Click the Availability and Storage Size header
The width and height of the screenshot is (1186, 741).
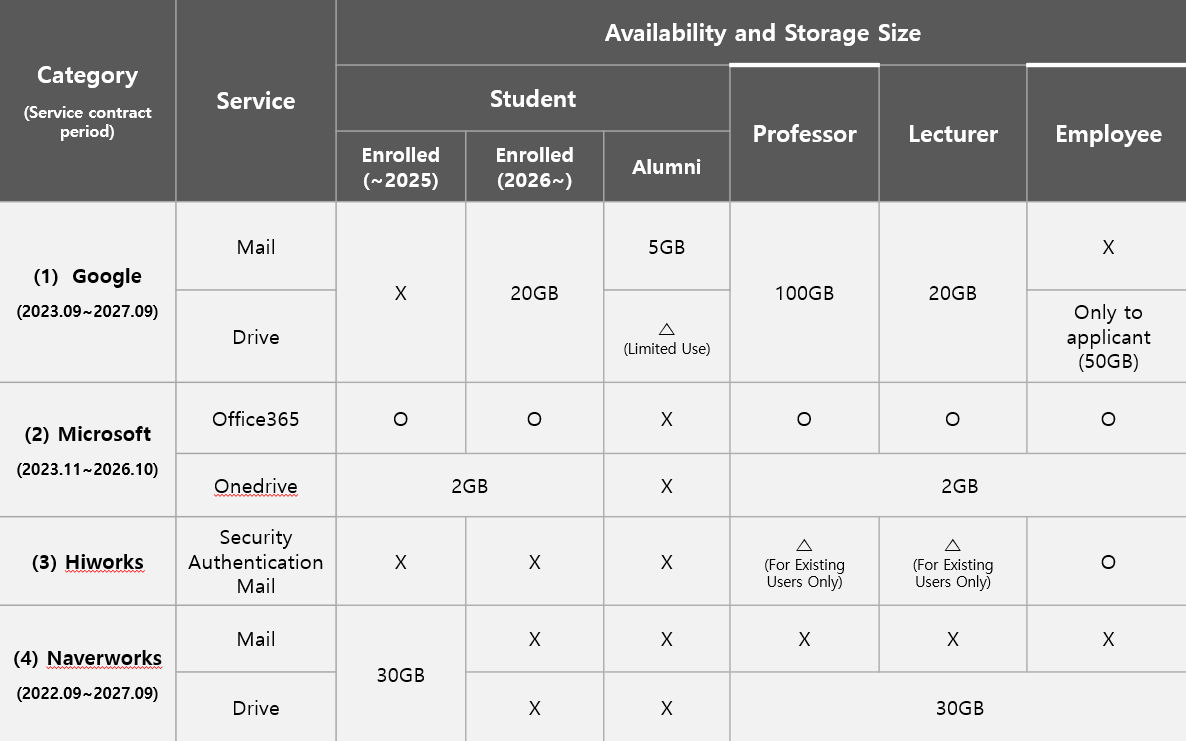pos(762,33)
